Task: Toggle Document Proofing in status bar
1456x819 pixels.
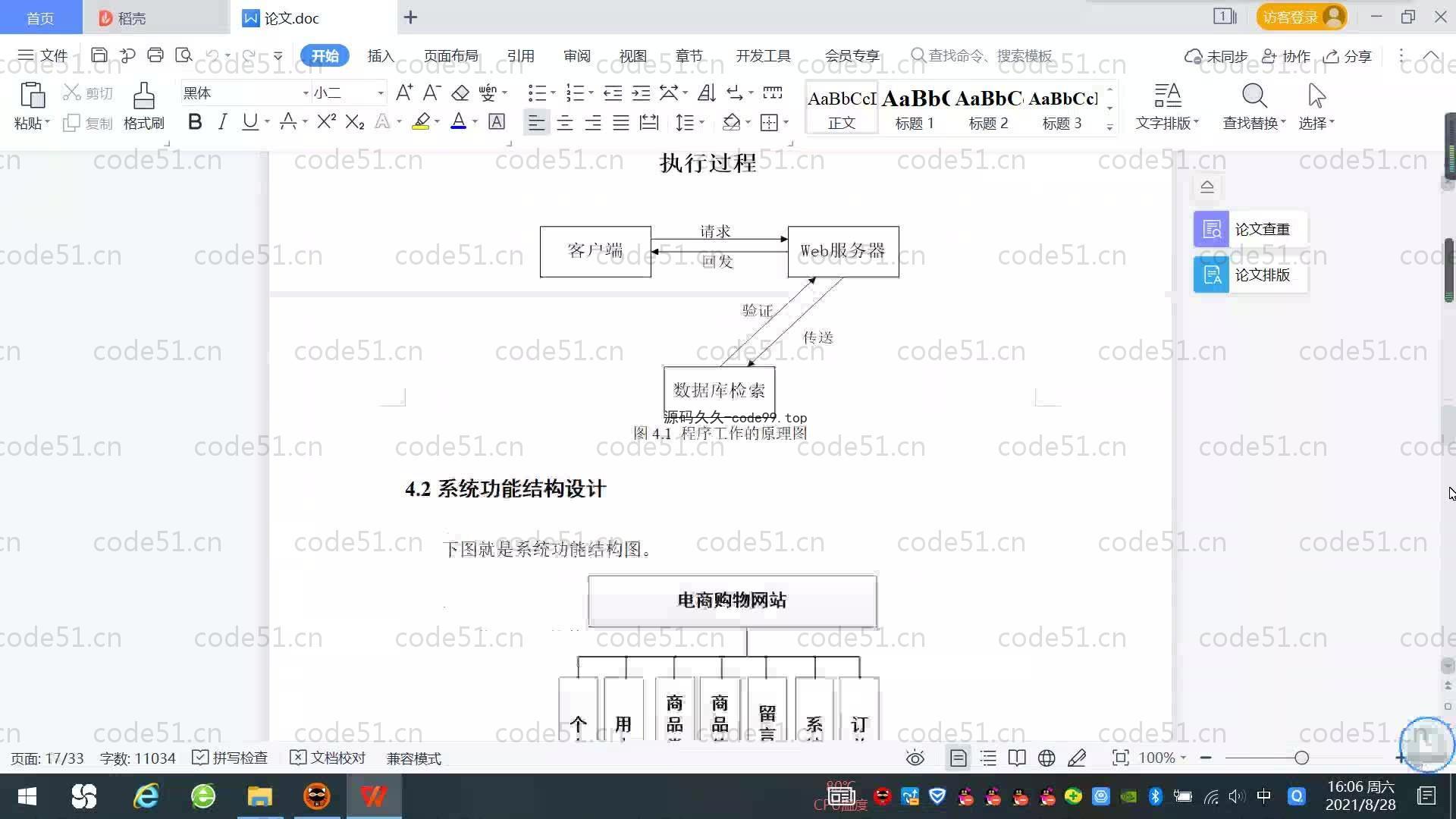Action: pos(328,758)
